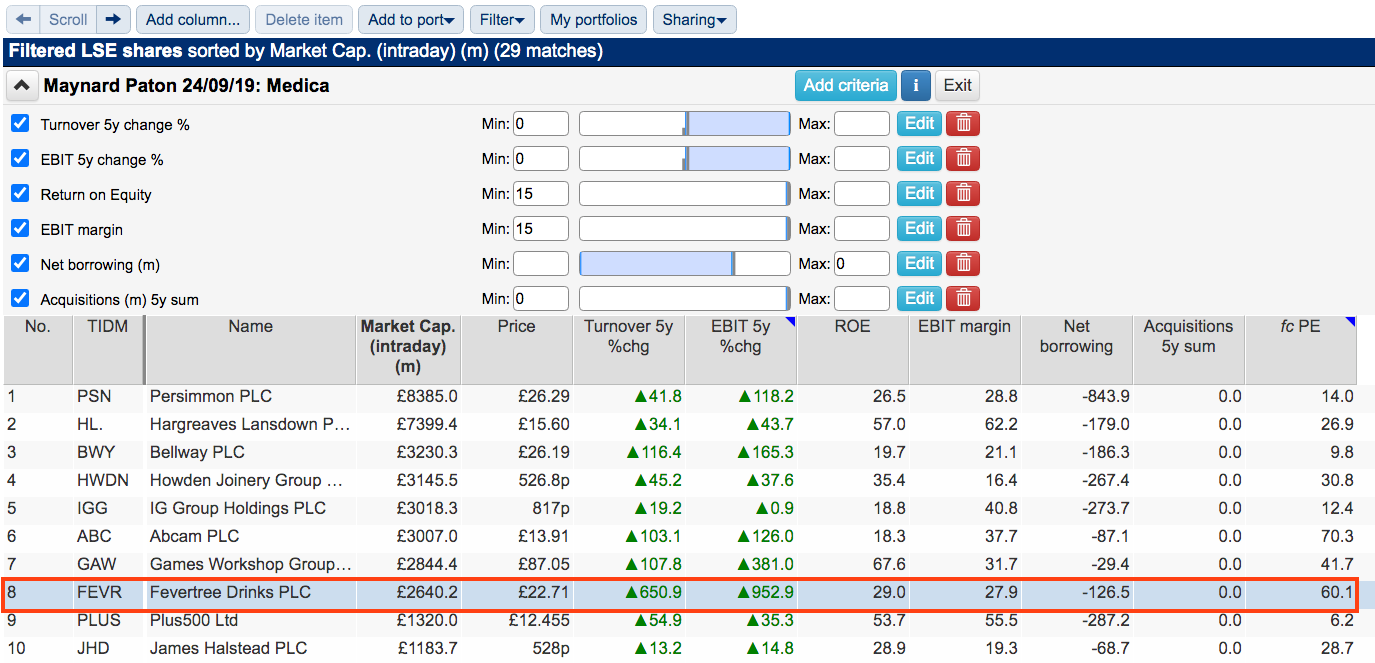1375x663 pixels.
Task: Click the Min field for Net borrowing (m)
Action: [x=541, y=264]
